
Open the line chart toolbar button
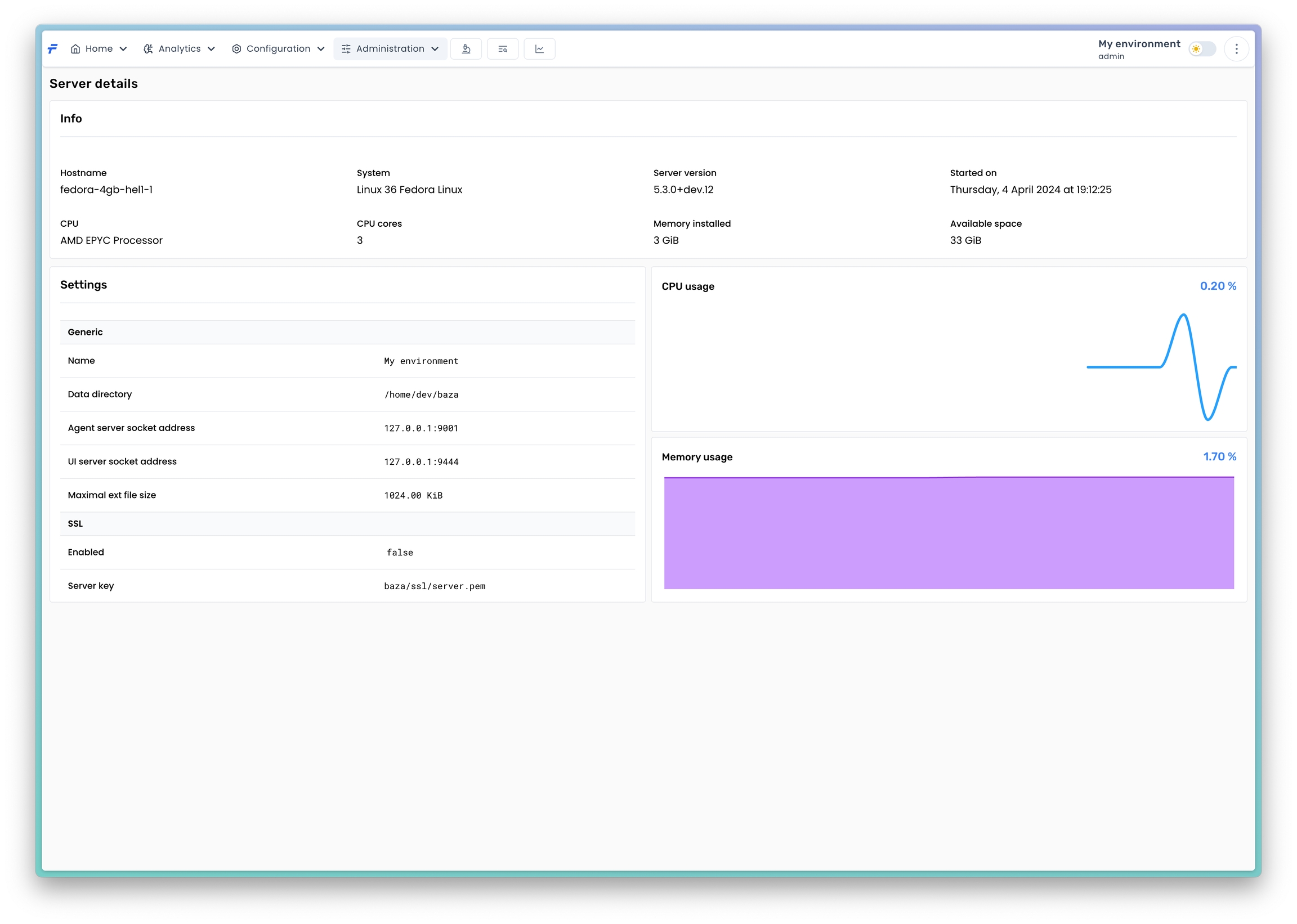[x=539, y=49]
